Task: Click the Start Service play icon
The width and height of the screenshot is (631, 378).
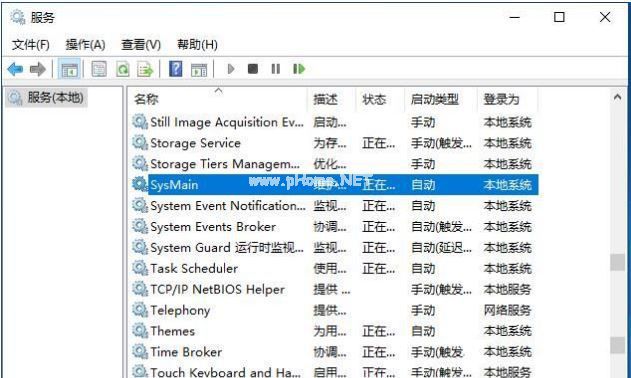Action: (231, 69)
